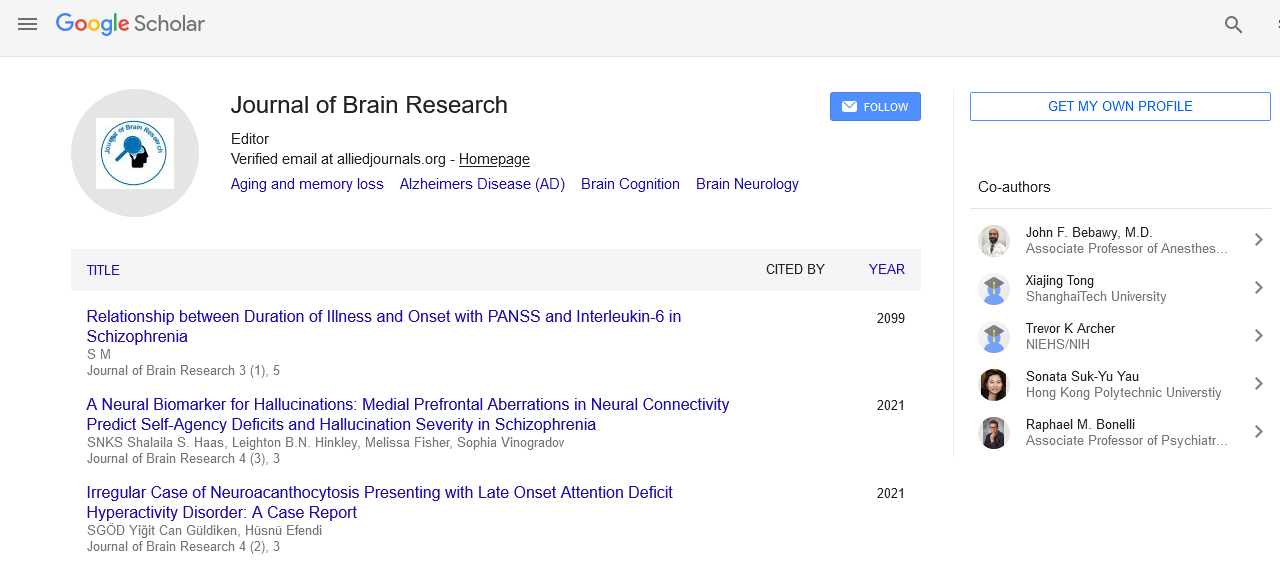This screenshot has height=561, width=1280.
Task: Expand Xiajing Tong co-author chevron
Action: coord(1258,288)
